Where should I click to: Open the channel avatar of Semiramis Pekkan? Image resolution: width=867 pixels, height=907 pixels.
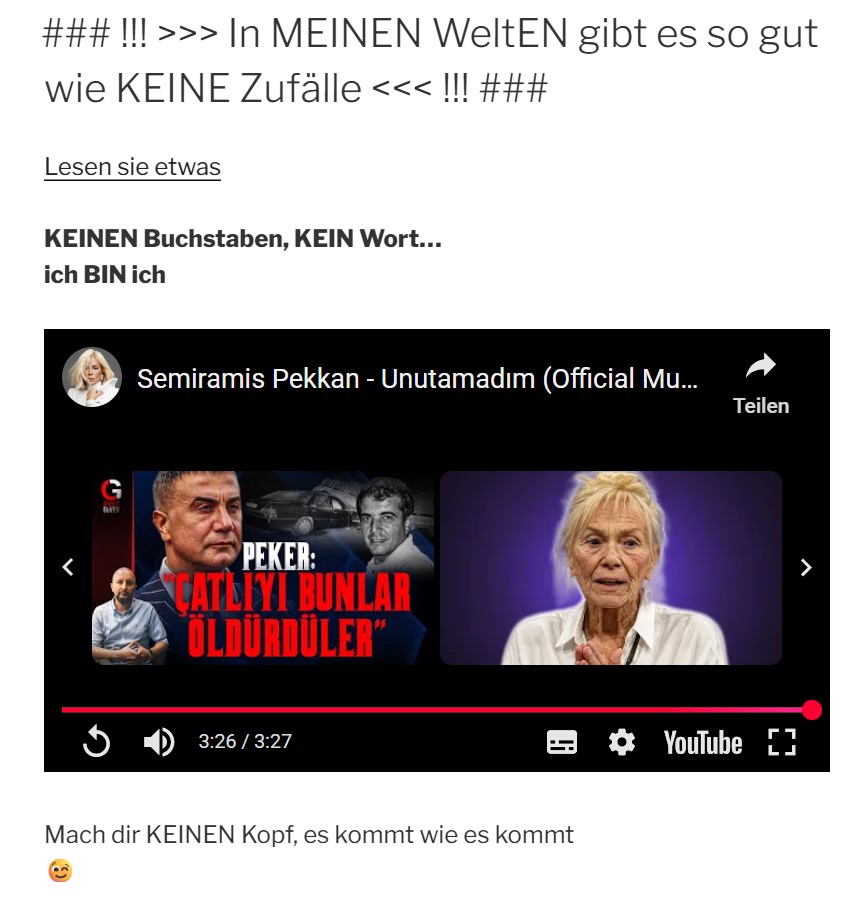tap(92, 377)
